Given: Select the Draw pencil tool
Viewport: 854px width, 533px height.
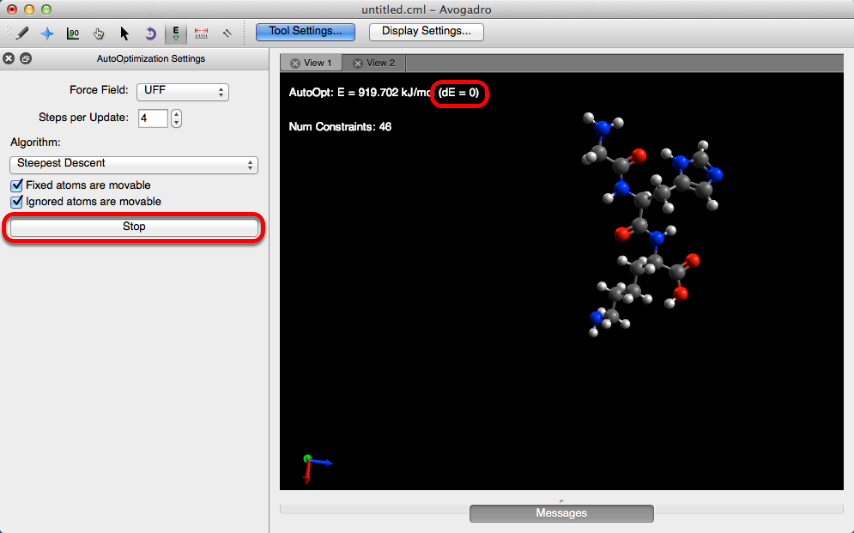Looking at the screenshot, I should pyautogui.click(x=22, y=32).
